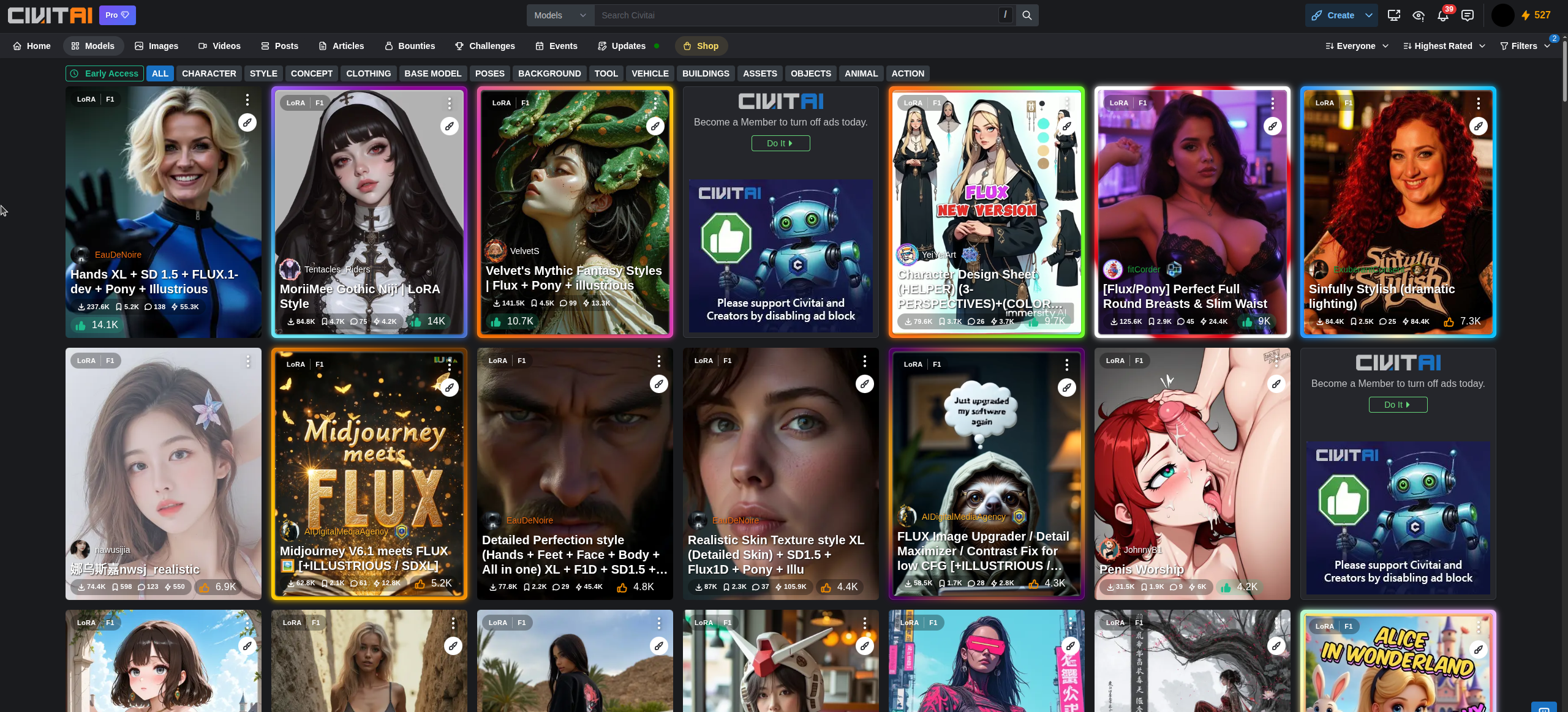Expand the Everyone feed dropdown

point(1357,46)
